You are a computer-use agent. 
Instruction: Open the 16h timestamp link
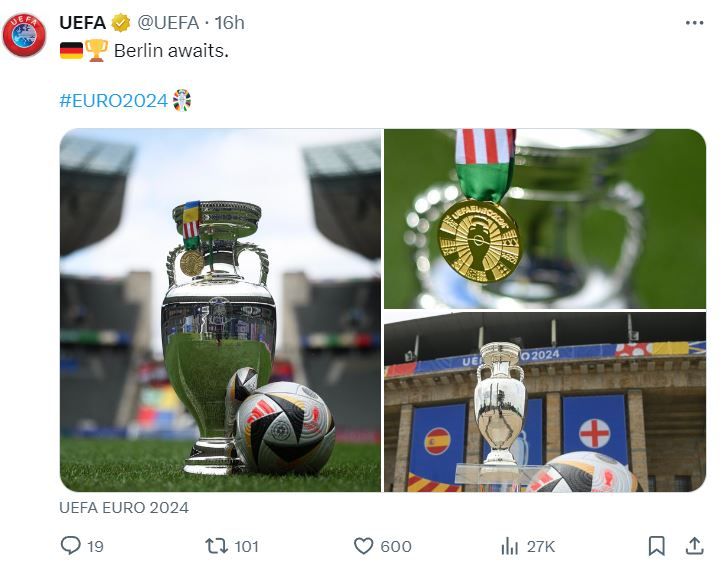tap(230, 23)
